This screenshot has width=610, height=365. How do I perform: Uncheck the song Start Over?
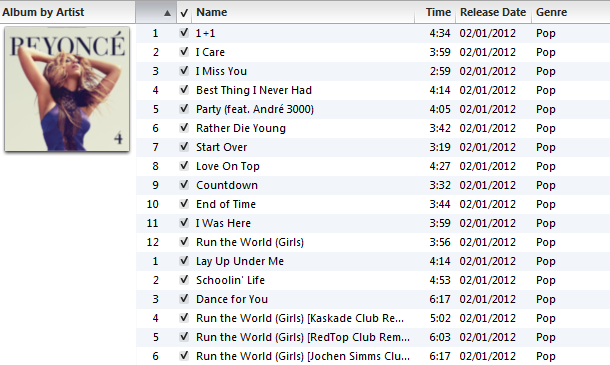(x=184, y=147)
